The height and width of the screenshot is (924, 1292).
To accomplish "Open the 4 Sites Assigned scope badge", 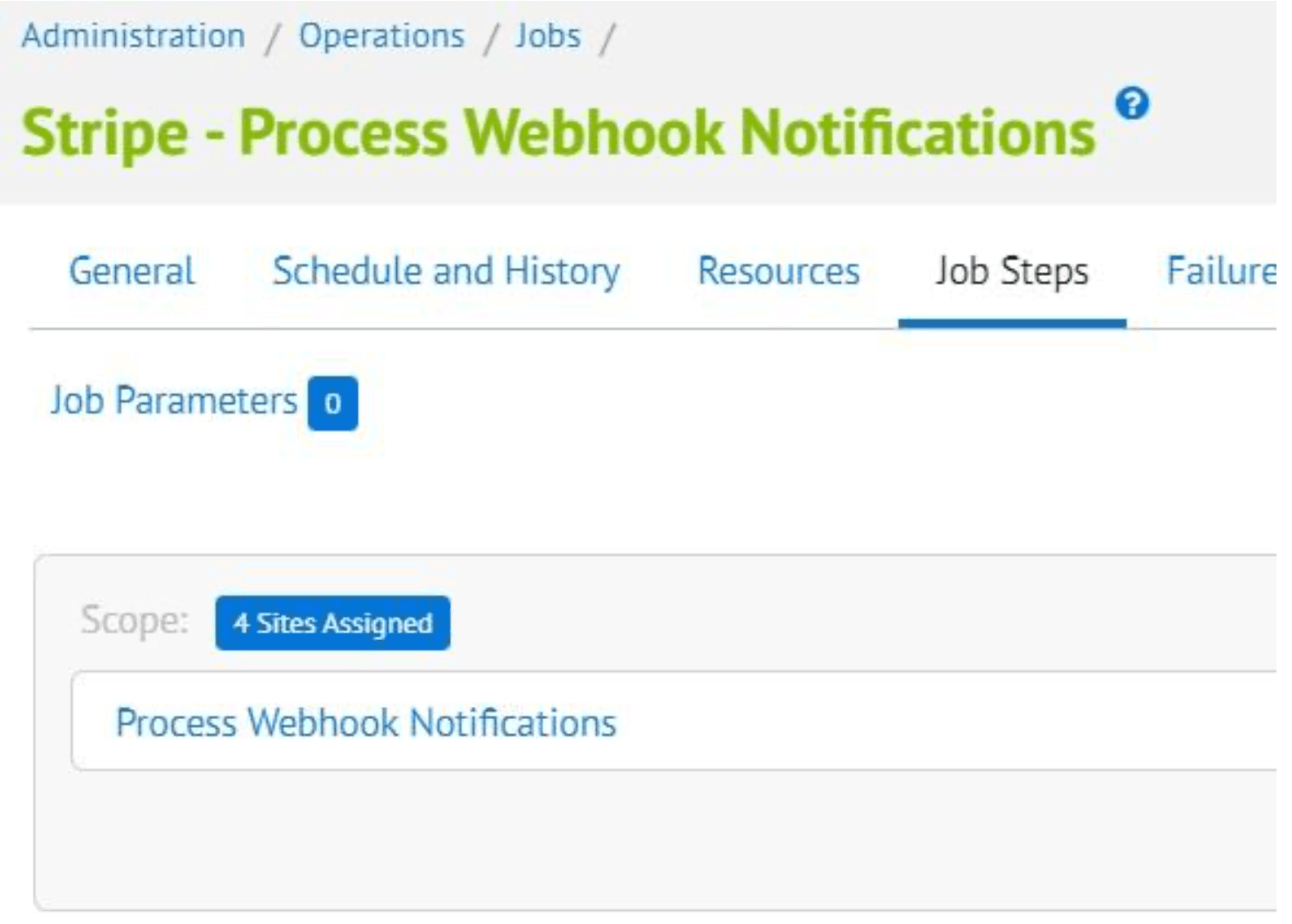I will (x=332, y=624).
